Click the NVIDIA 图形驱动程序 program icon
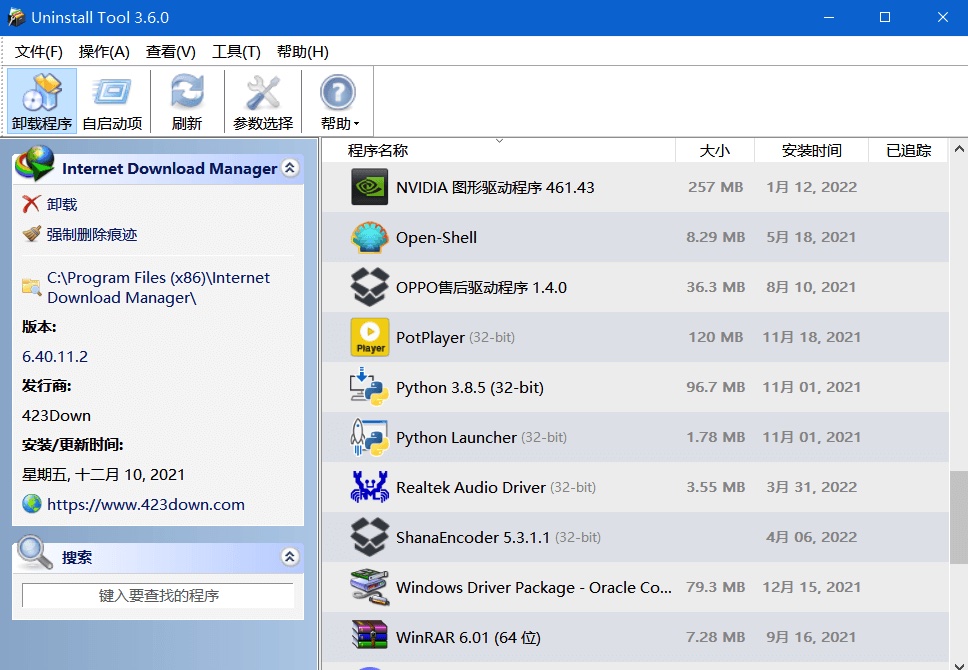 coord(370,187)
